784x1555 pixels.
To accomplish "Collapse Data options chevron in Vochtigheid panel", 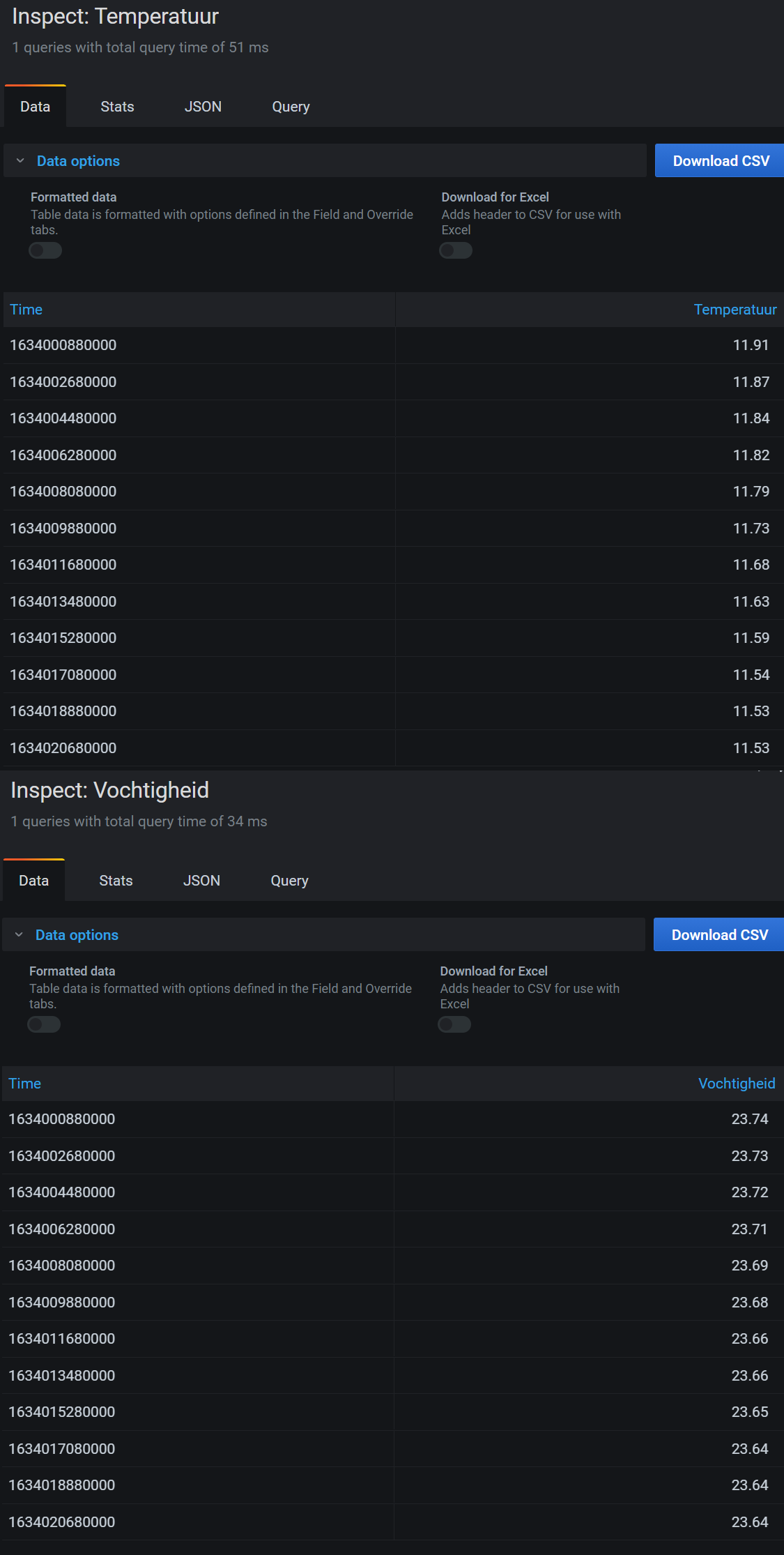I will pyautogui.click(x=19, y=935).
